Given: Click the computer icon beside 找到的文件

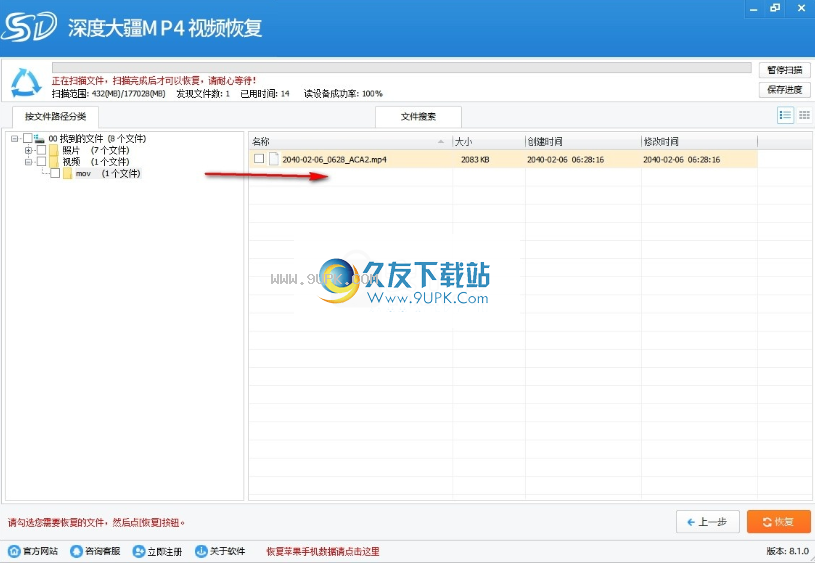Looking at the screenshot, I should tap(40, 138).
